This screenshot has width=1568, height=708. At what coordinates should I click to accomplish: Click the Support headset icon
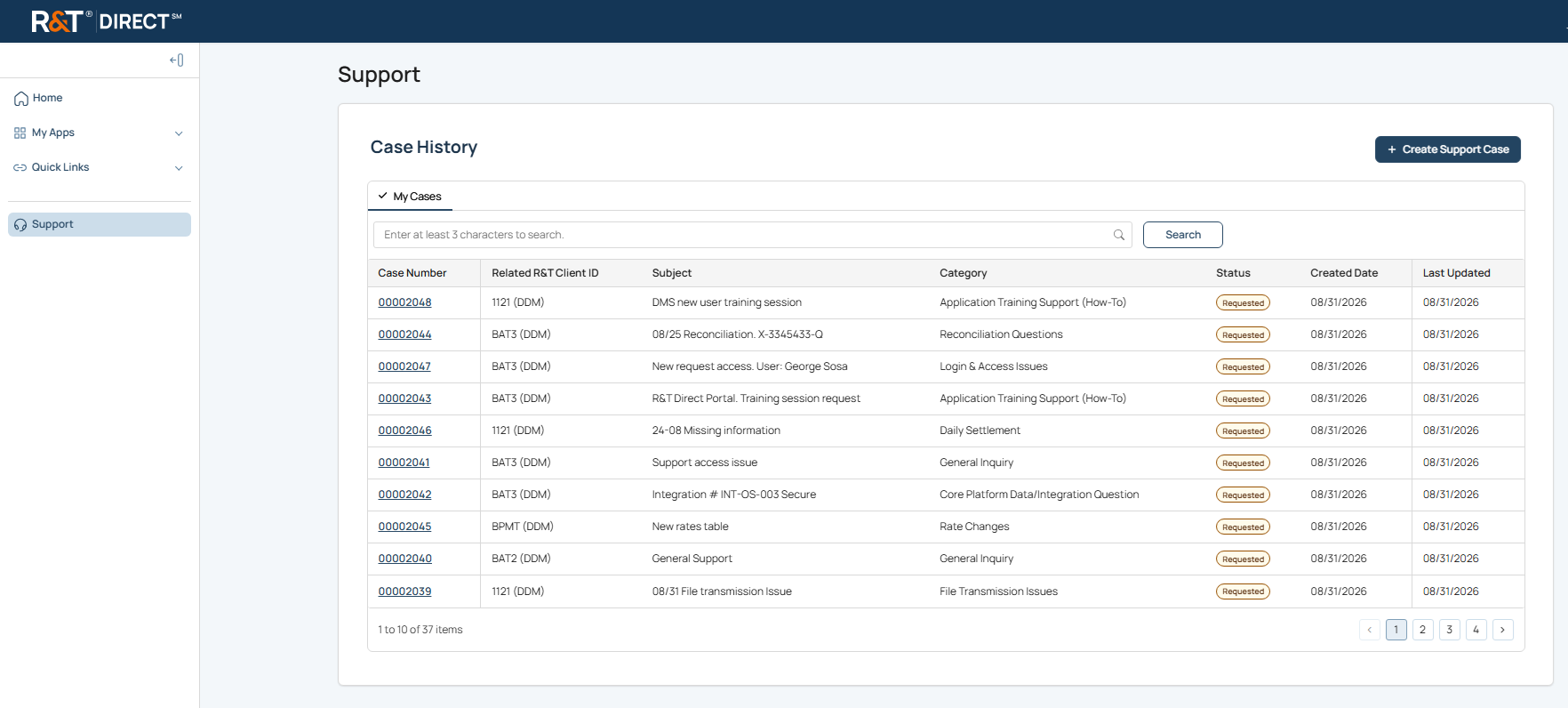(20, 225)
